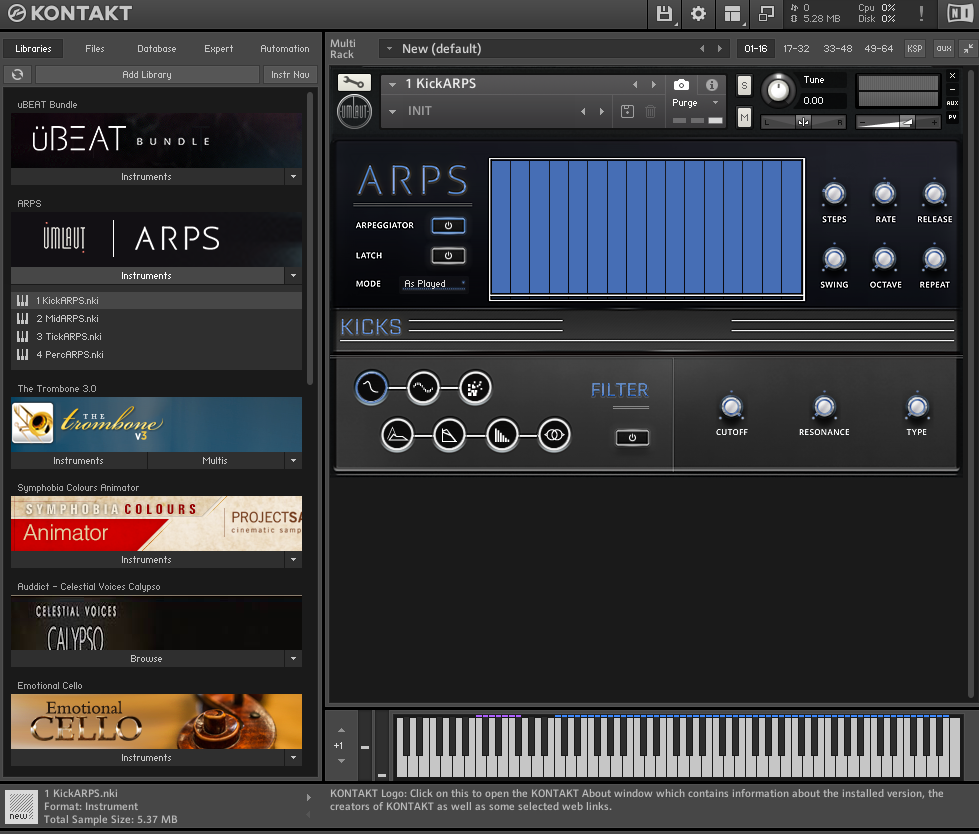Open the Mode dropdown showing As Played
This screenshot has width=979, height=834.
(x=435, y=283)
